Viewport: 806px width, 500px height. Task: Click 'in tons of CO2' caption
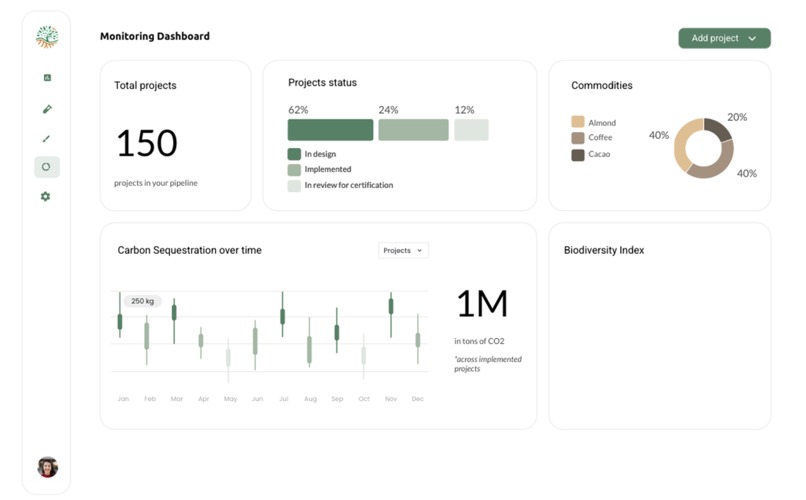(x=479, y=341)
